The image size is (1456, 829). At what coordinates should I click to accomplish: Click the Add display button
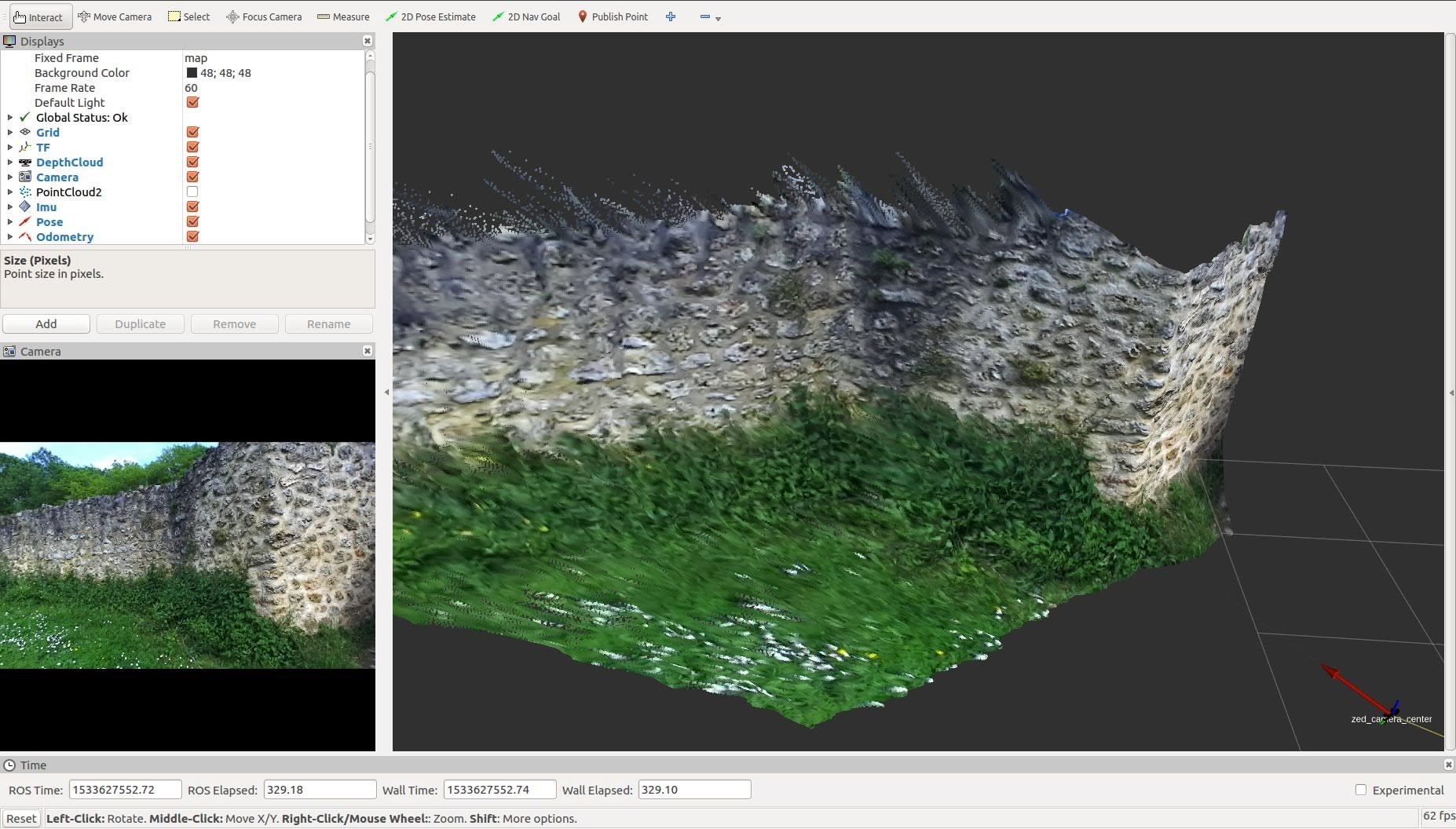(x=46, y=324)
